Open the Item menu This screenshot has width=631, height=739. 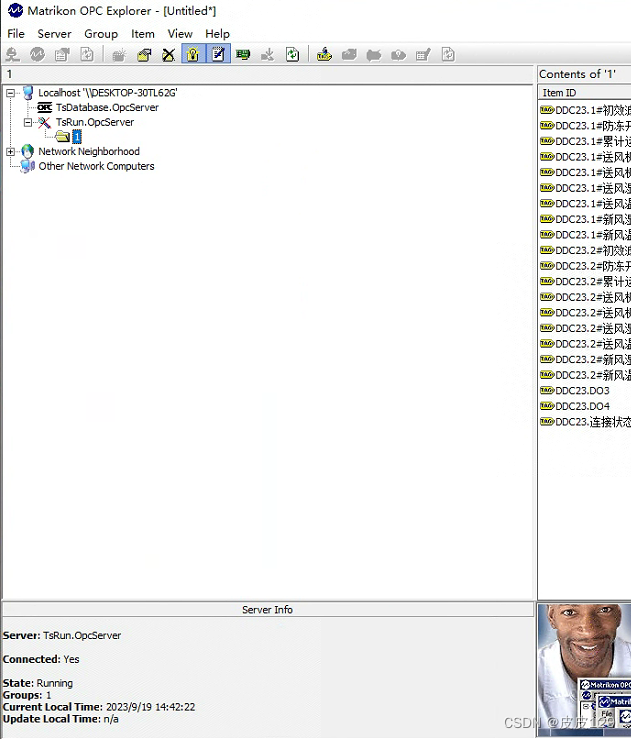142,34
